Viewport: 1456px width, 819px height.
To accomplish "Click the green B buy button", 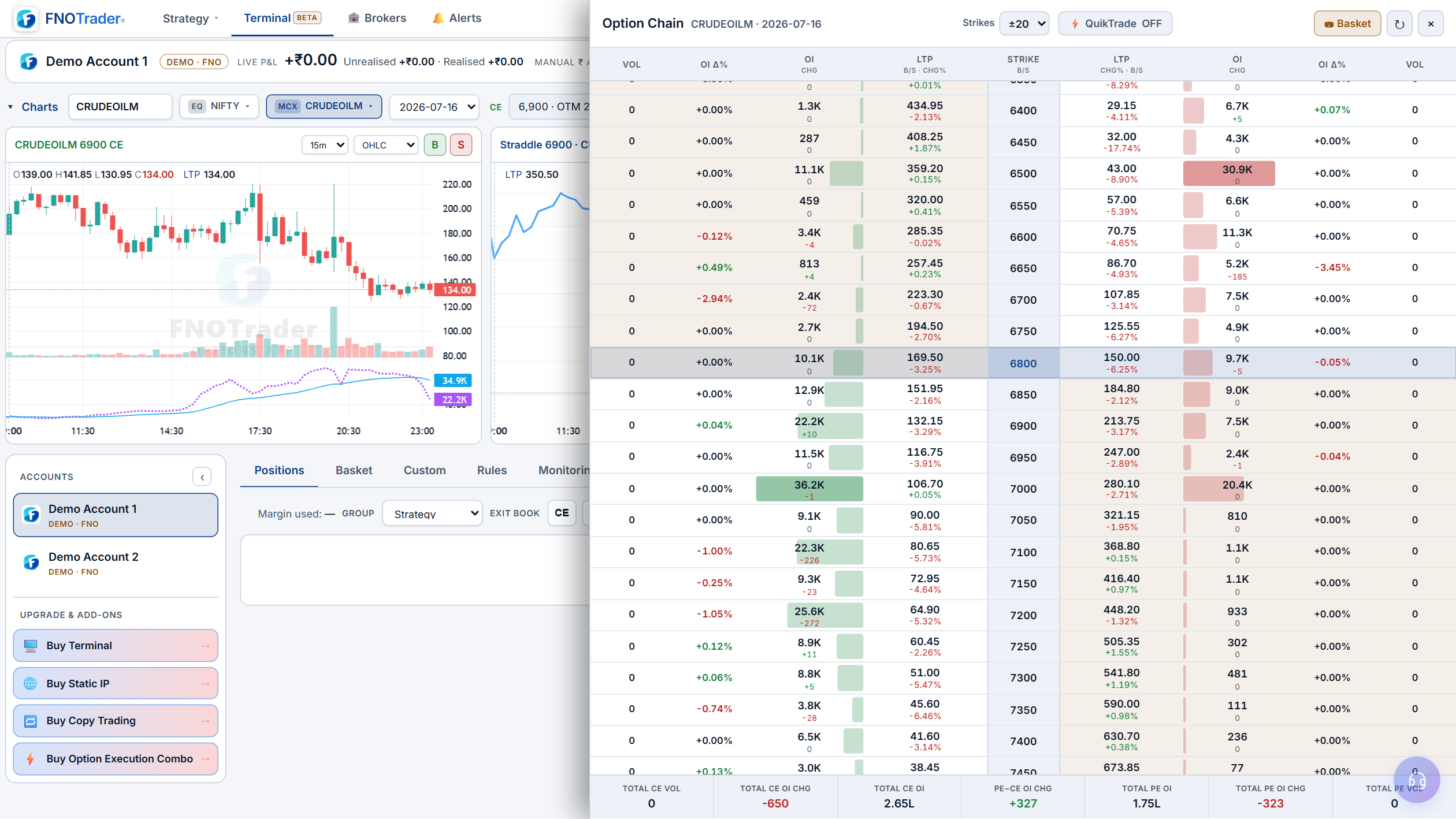I will click(435, 145).
